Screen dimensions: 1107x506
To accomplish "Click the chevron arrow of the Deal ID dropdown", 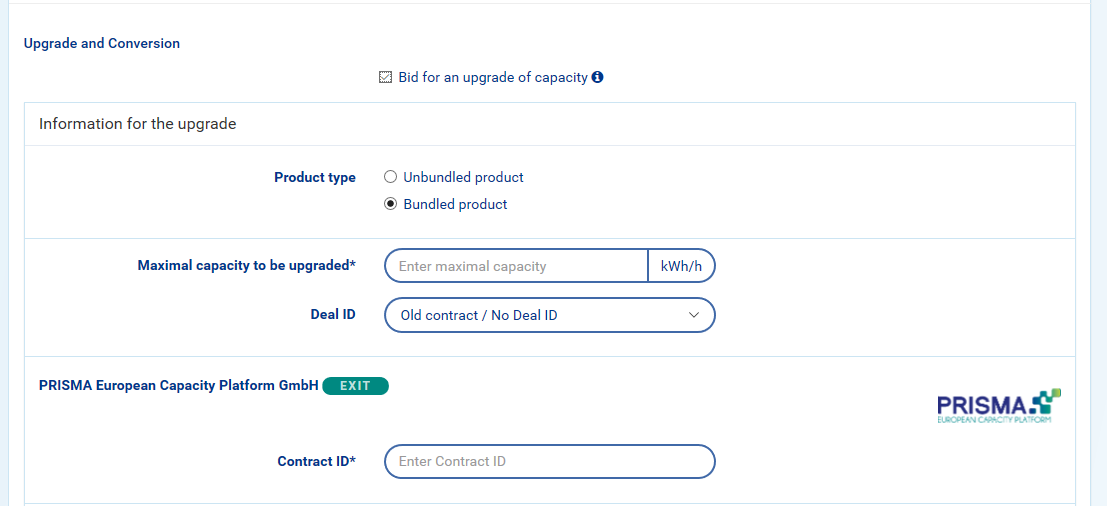I will pyautogui.click(x=695, y=315).
